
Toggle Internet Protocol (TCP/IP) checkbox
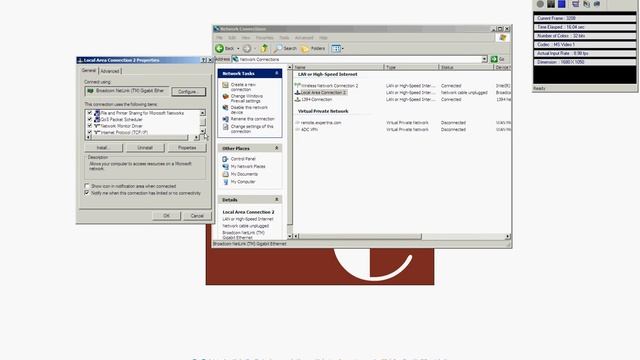pos(90,132)
